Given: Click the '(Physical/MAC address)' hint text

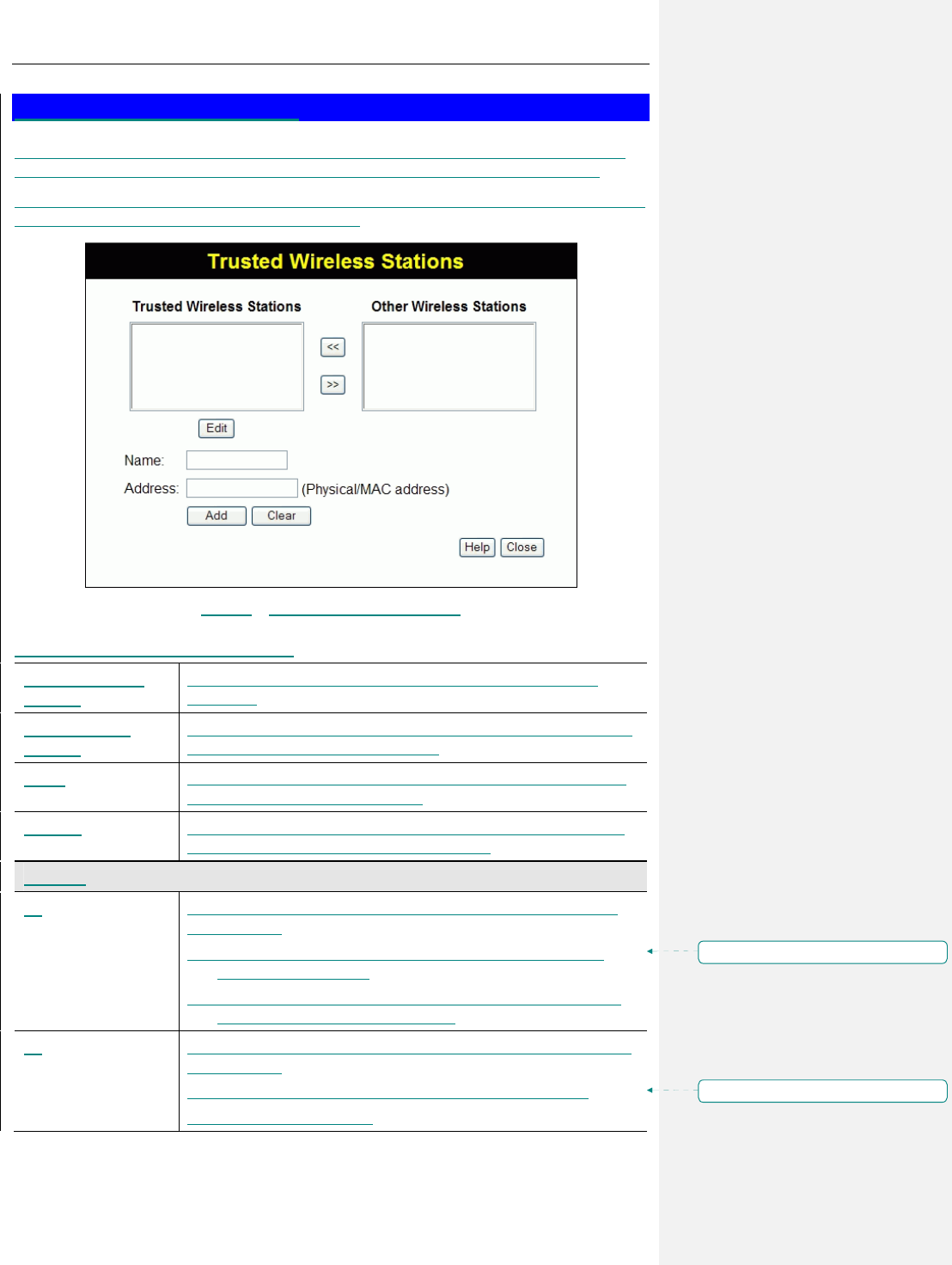Looking at the screenshot, I should 375,490.
